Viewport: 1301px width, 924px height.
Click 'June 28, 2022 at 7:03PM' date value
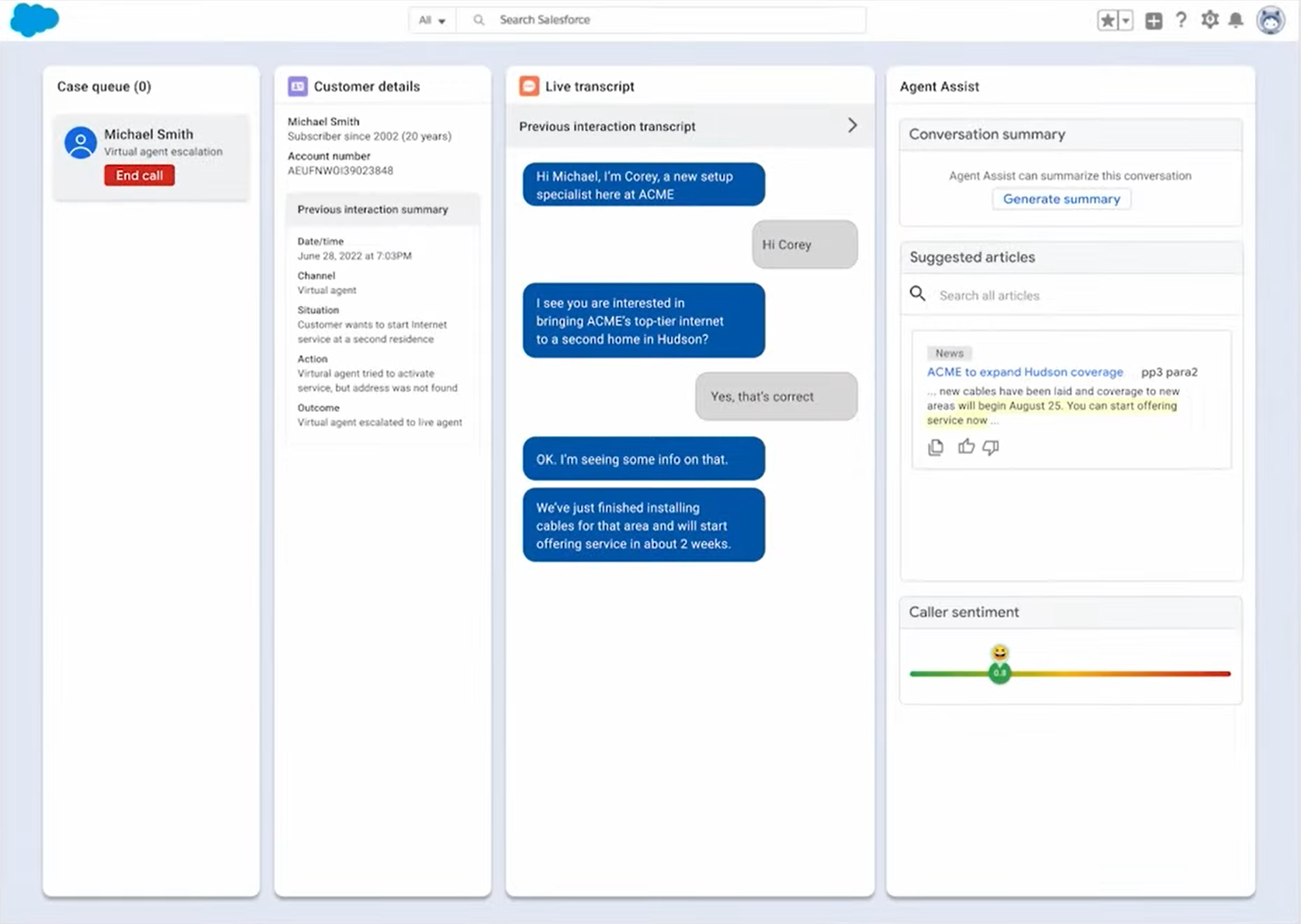point(354,256)
